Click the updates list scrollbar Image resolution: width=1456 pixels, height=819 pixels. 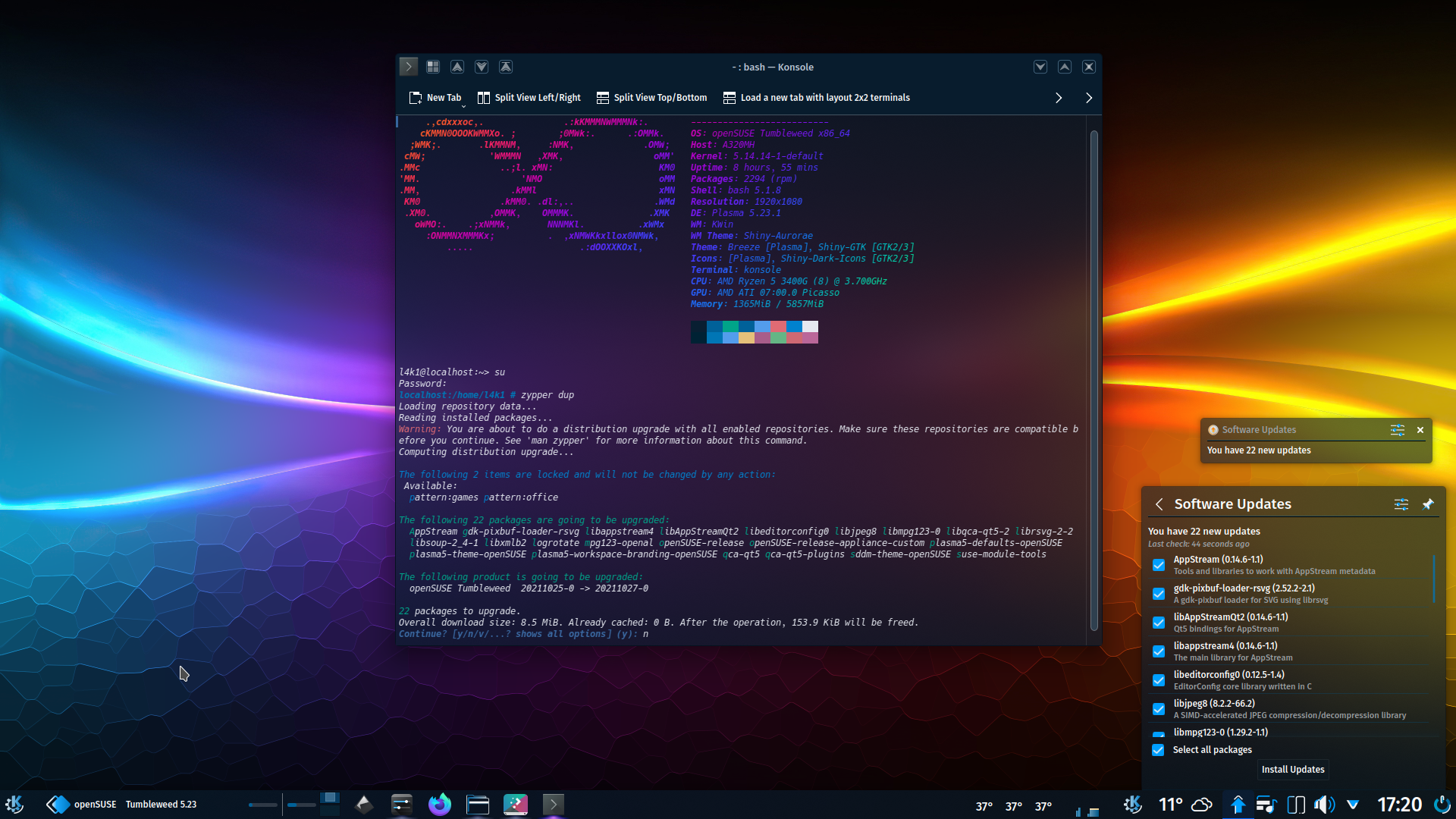[x=1433, y=579]
